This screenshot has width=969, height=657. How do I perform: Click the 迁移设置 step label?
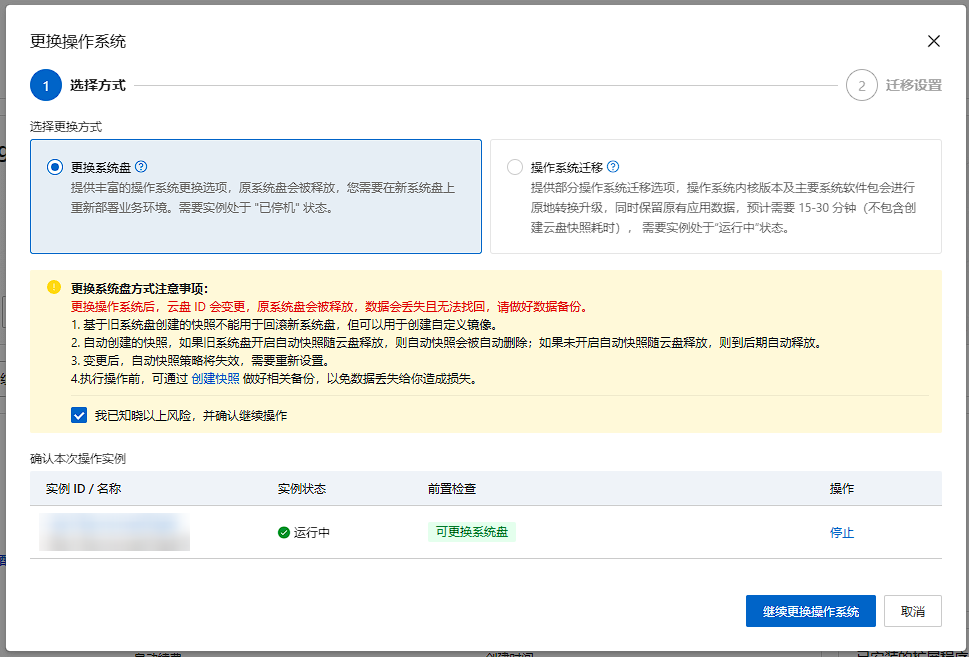[913, 85]
